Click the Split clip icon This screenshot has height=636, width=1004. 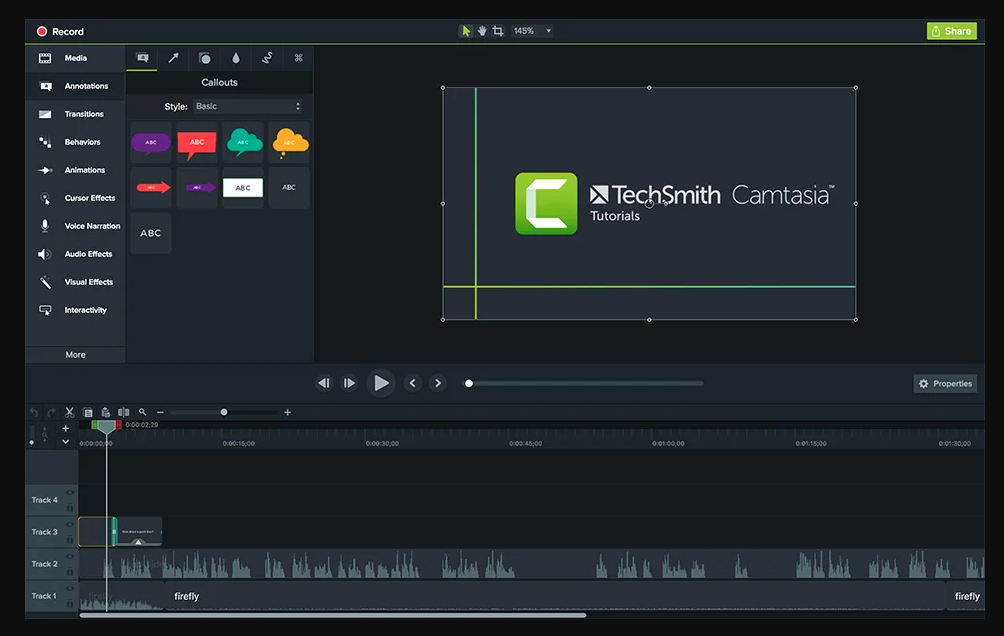coord(124,412)
